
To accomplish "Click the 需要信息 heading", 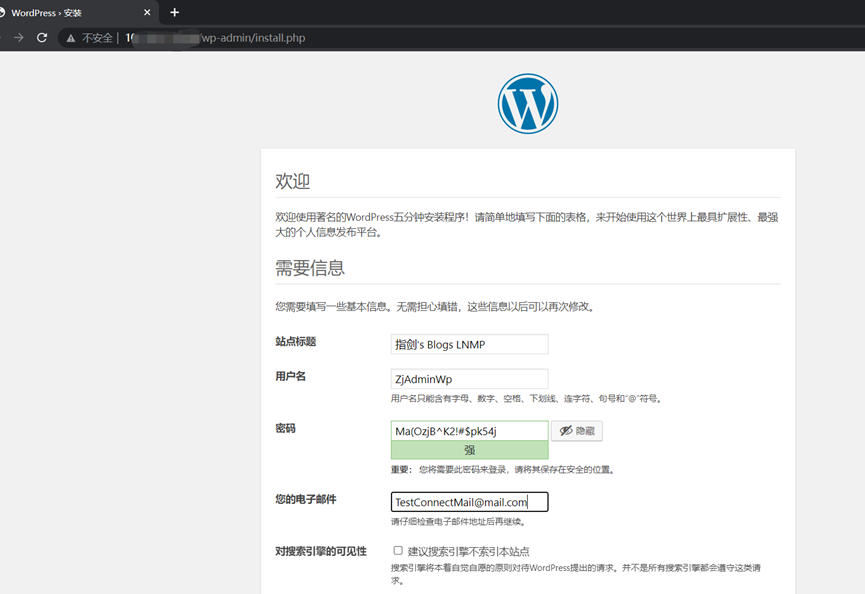I will pos(310,268).
